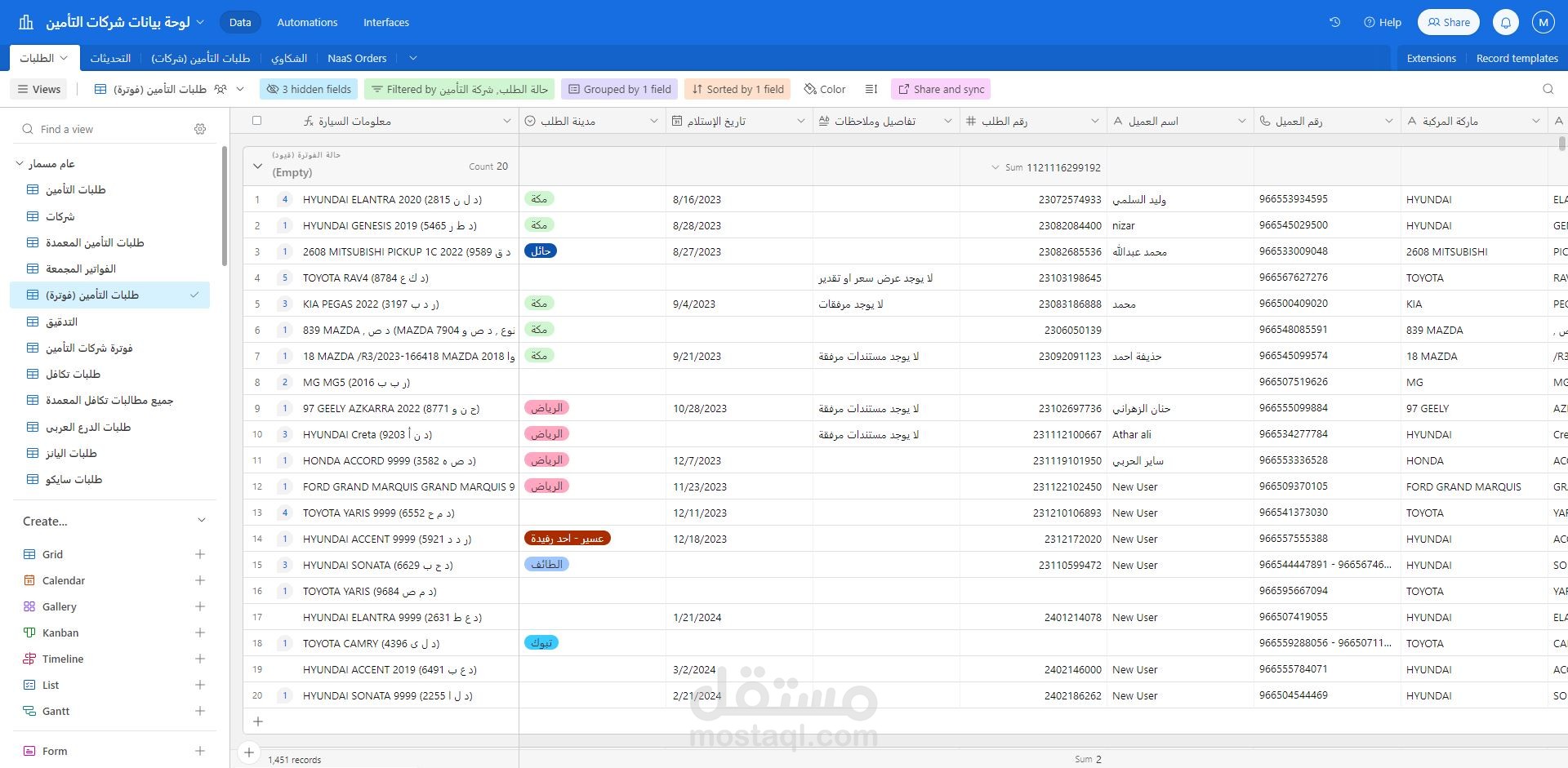Click the Find a view search field
This screenshot has height=768, width=1568.
click(x=106, y=129)
